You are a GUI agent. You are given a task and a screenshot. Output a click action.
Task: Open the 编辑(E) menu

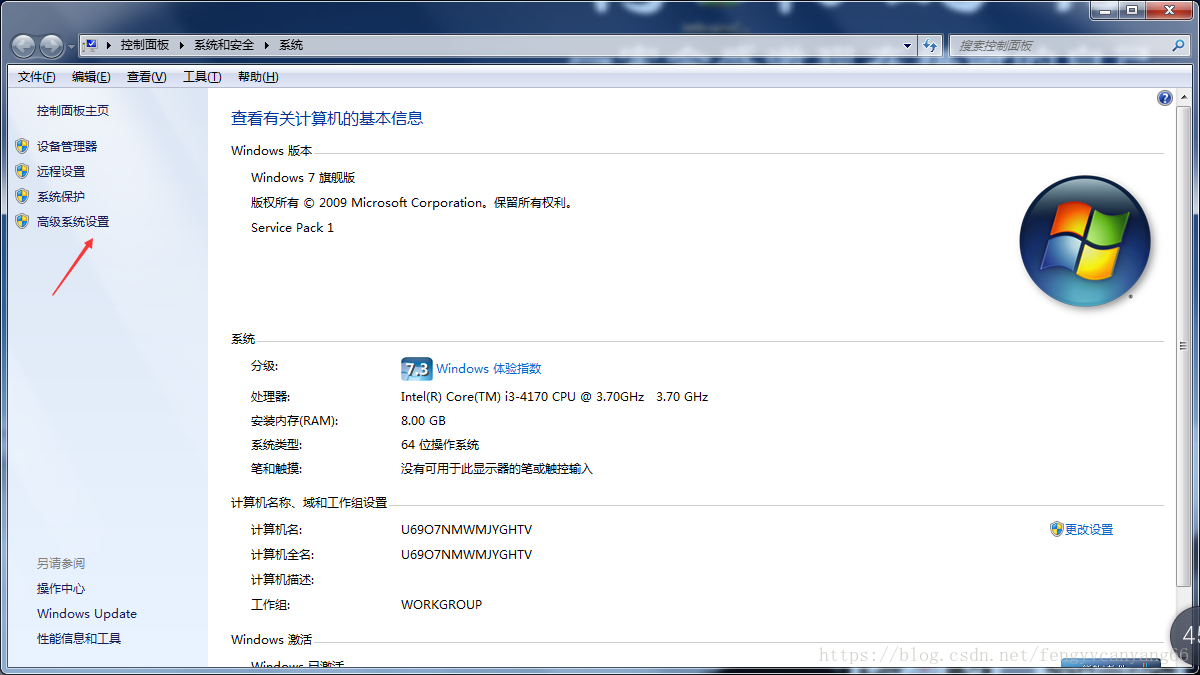click(91, 77)
